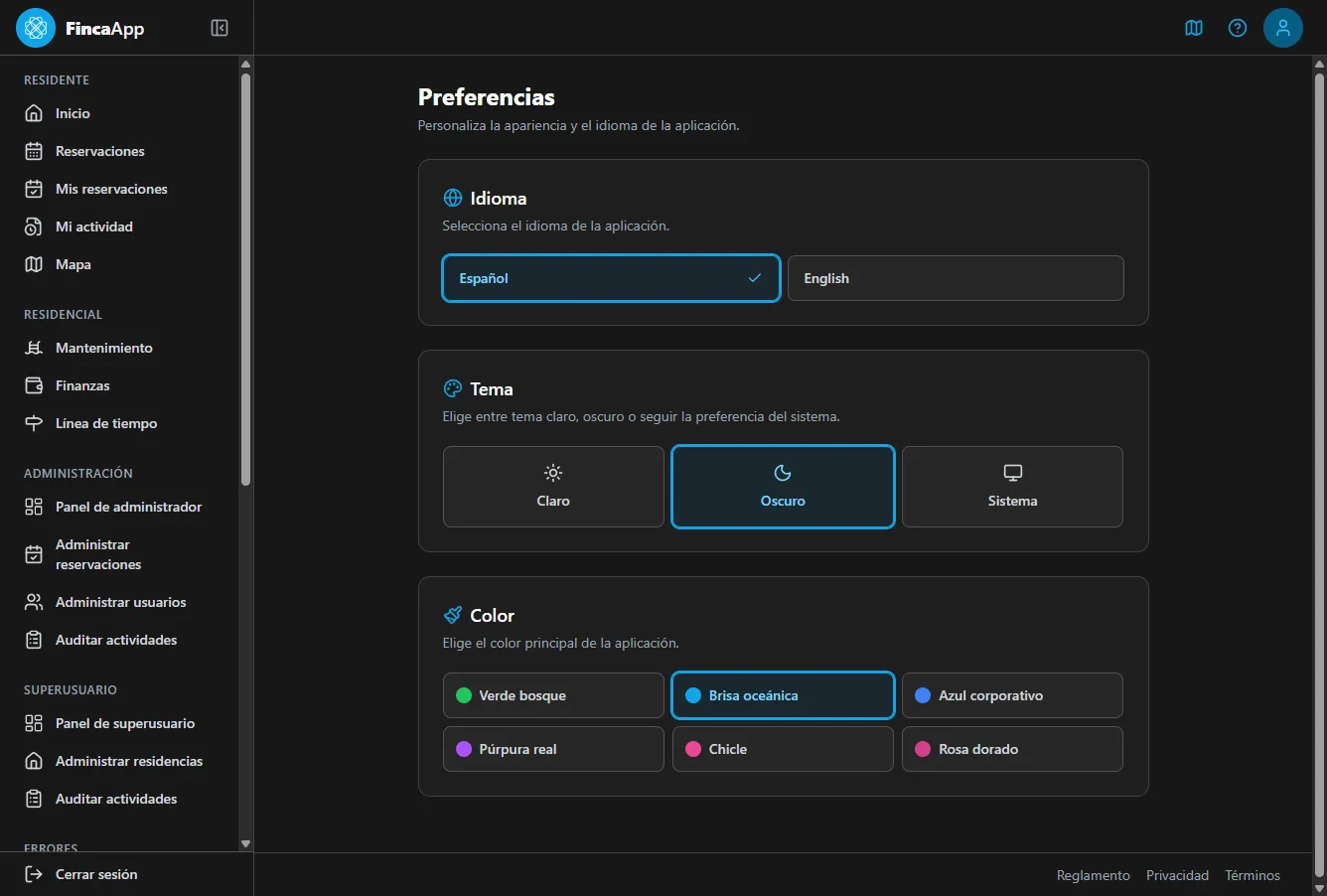Open Panel de administrador menu item
The image size is (1327, 896).
click(x=119, y=507)
